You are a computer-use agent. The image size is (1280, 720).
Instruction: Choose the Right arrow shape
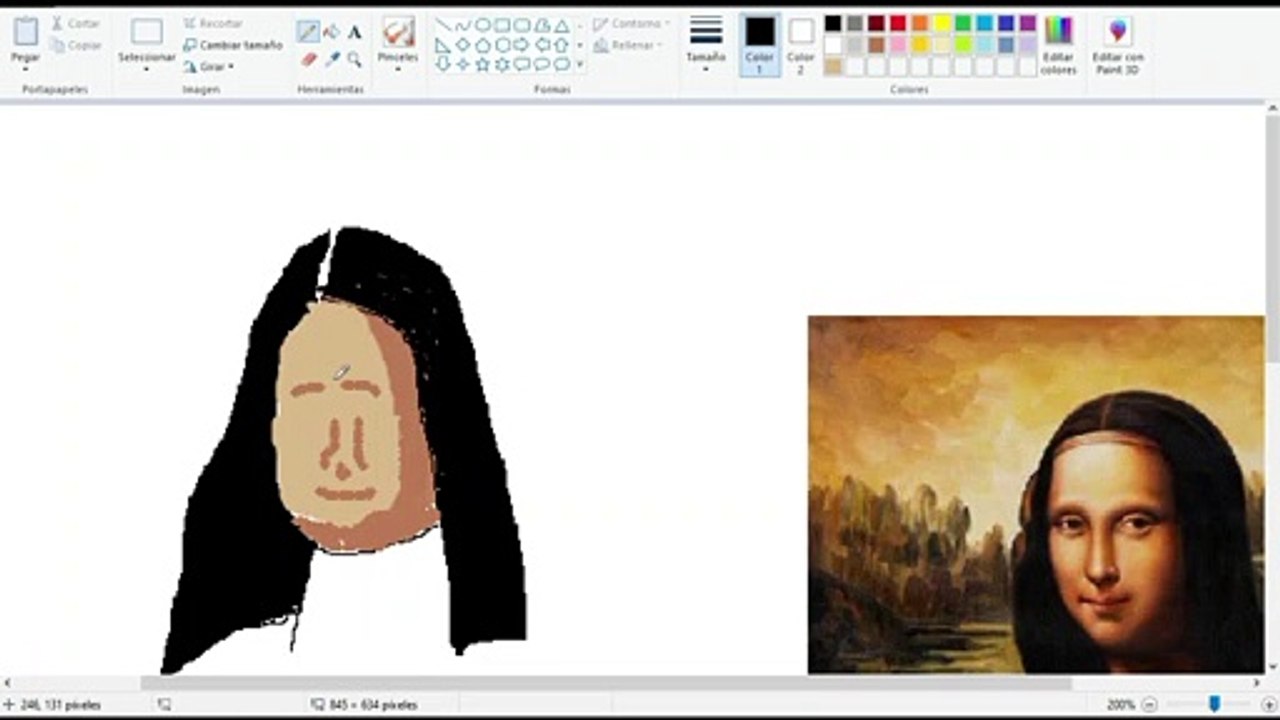pos(522,45)
